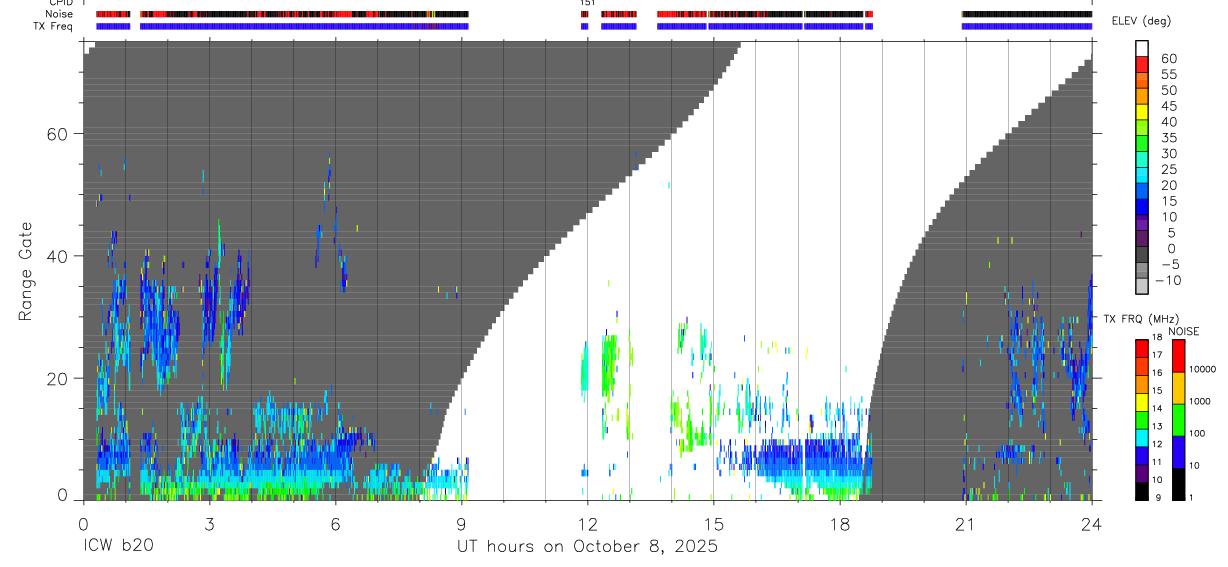Click the '35' label on ELEV bar
This screenshot has height=567, width=1228.
pyautogui.click(x=1168, y=138)
